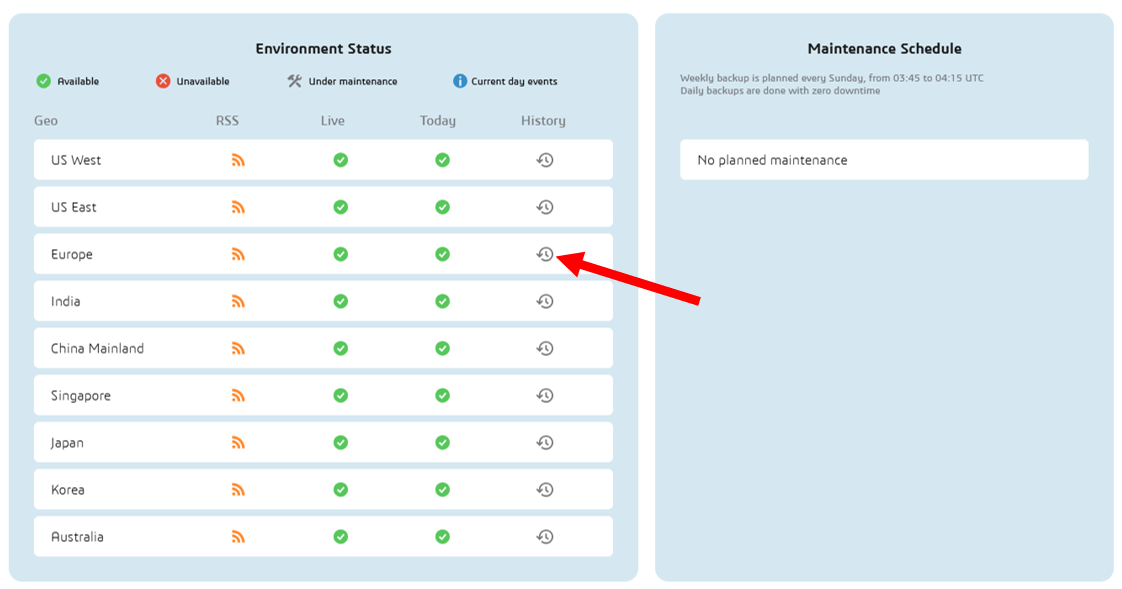View history for the Australia region

(x=544, y=536)
